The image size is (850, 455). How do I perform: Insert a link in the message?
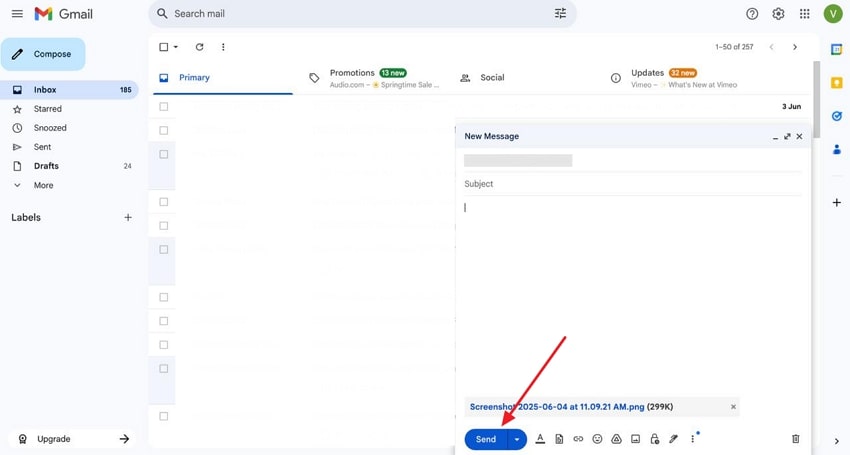click(x=578, y=439)
